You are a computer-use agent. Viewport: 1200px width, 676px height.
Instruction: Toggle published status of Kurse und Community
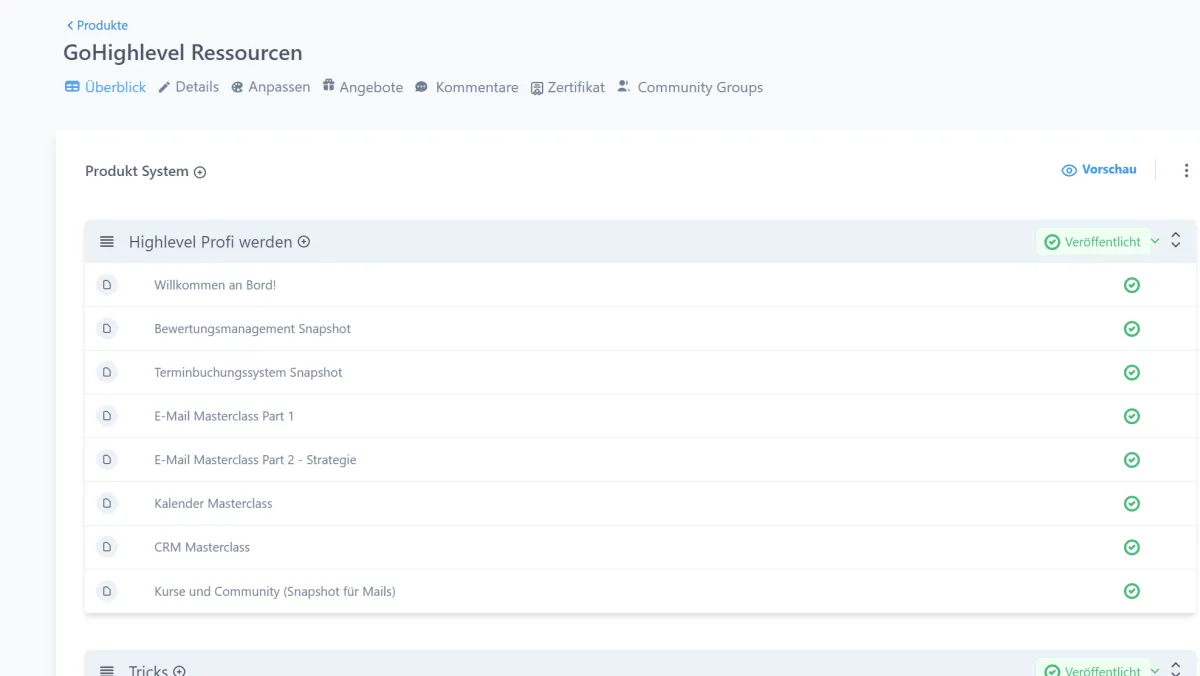tap(1132, 591)
